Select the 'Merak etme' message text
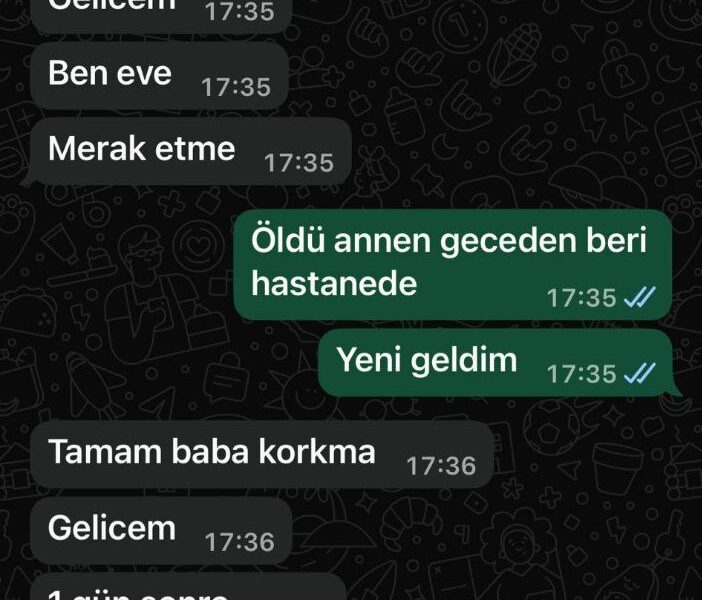 tap(141, 149)
